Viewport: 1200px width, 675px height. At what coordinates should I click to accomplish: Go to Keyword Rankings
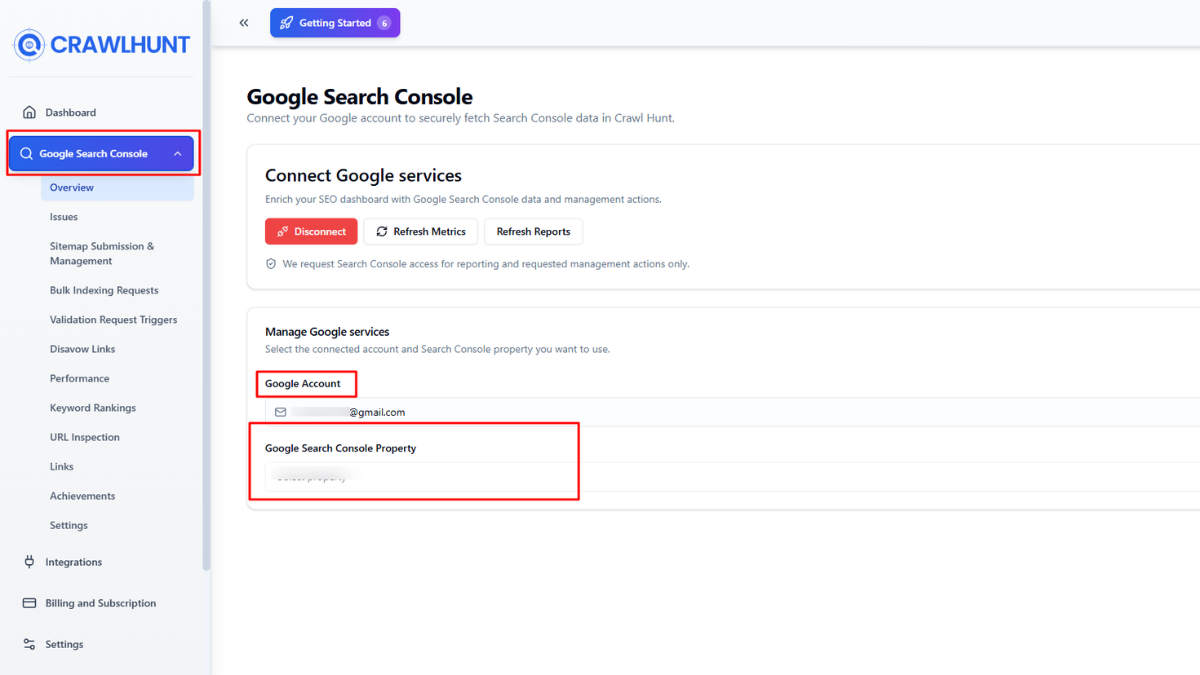point(93,408)
